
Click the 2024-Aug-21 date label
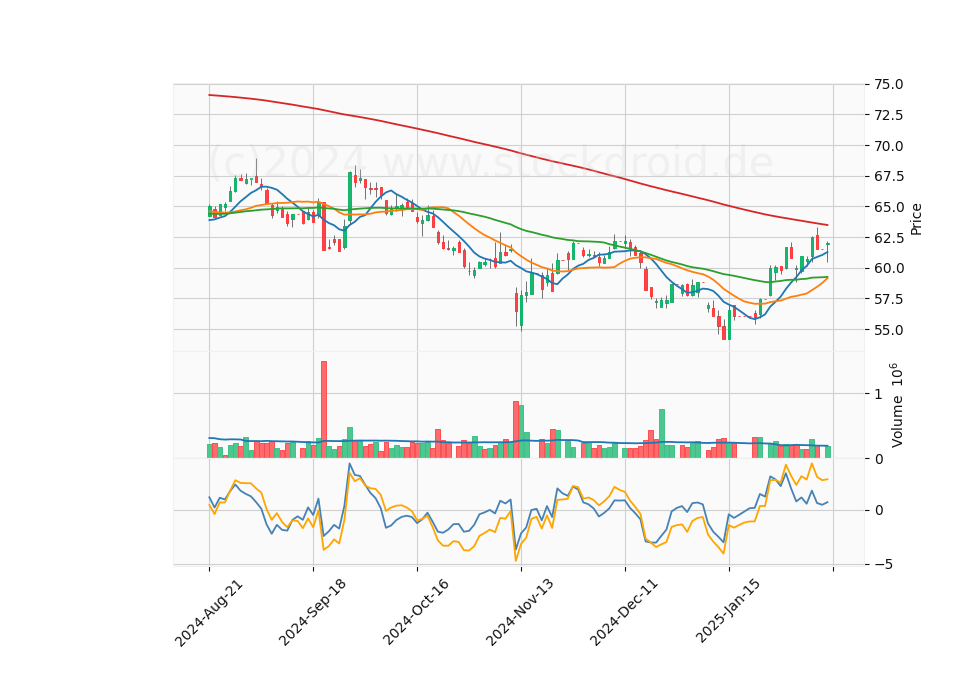click(x=209, y=613)
